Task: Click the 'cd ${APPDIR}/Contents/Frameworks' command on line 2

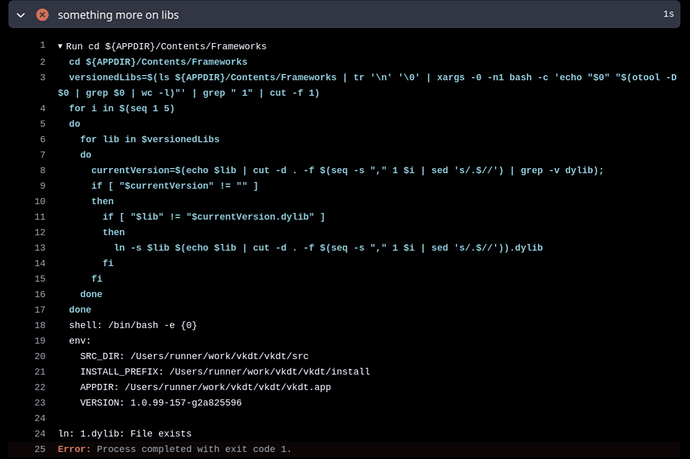Action: 158,62
